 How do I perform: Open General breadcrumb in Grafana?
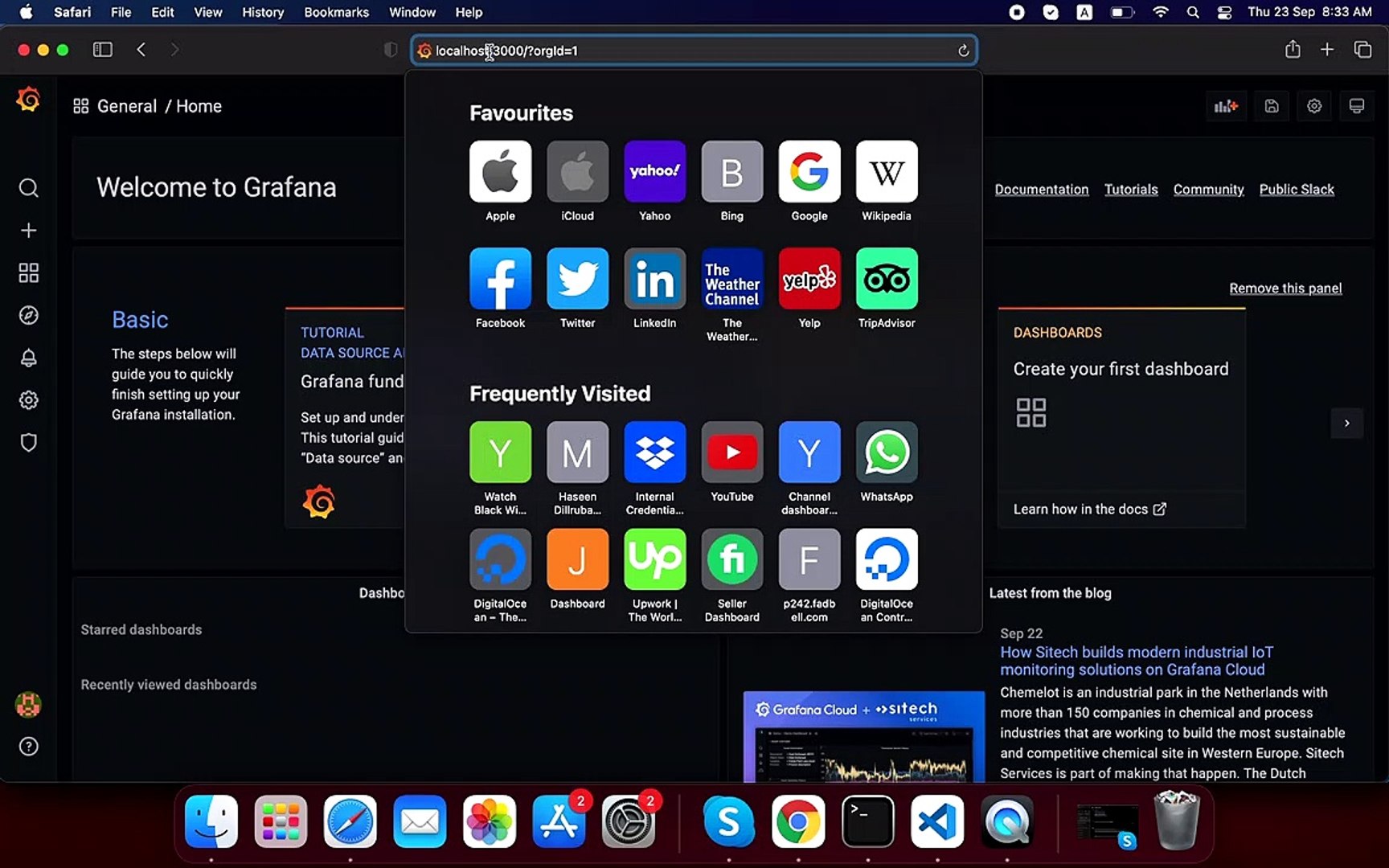coord(127,106)
